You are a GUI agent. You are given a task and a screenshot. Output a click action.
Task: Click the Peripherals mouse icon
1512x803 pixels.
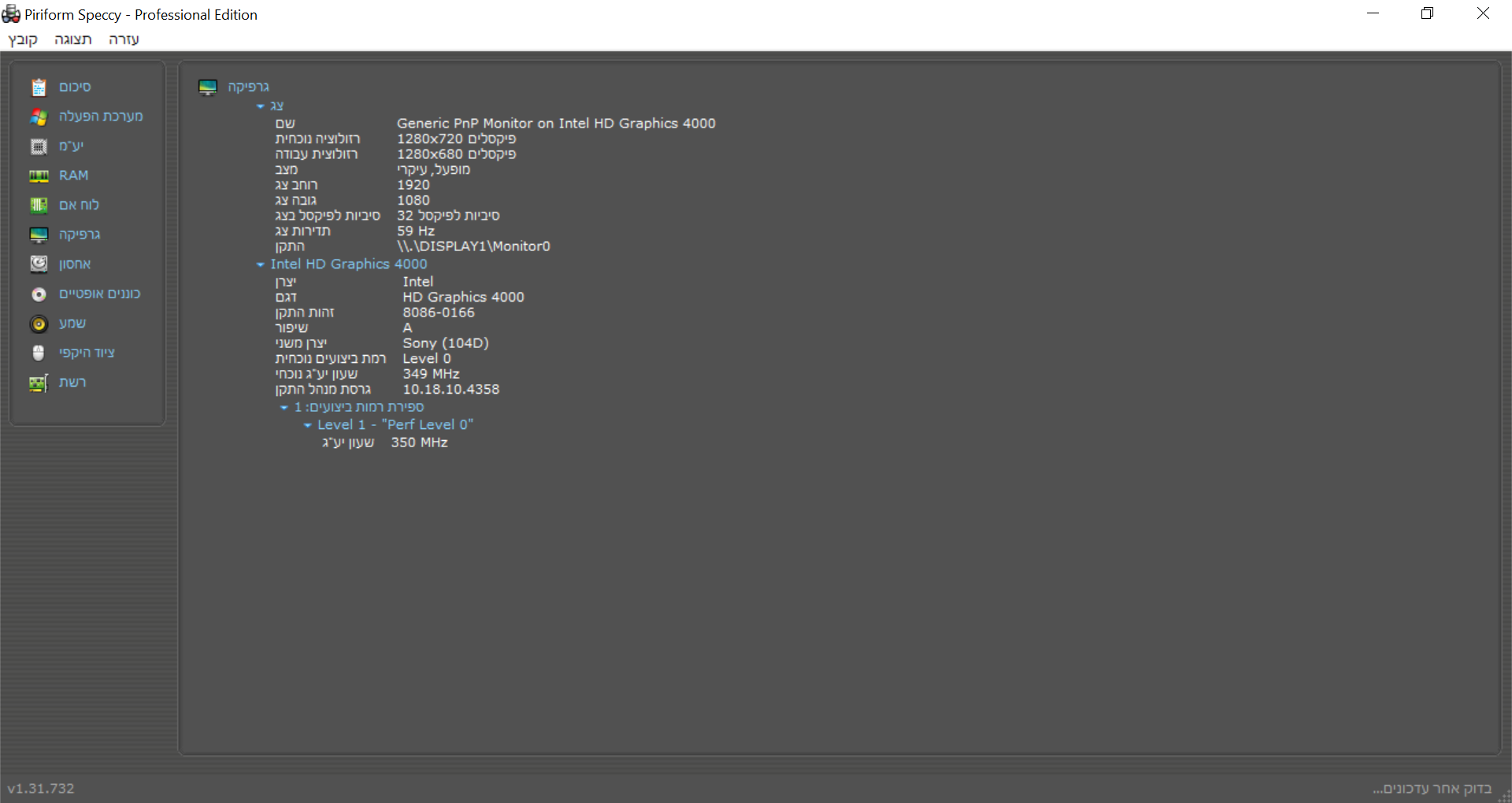pos(39,353)
